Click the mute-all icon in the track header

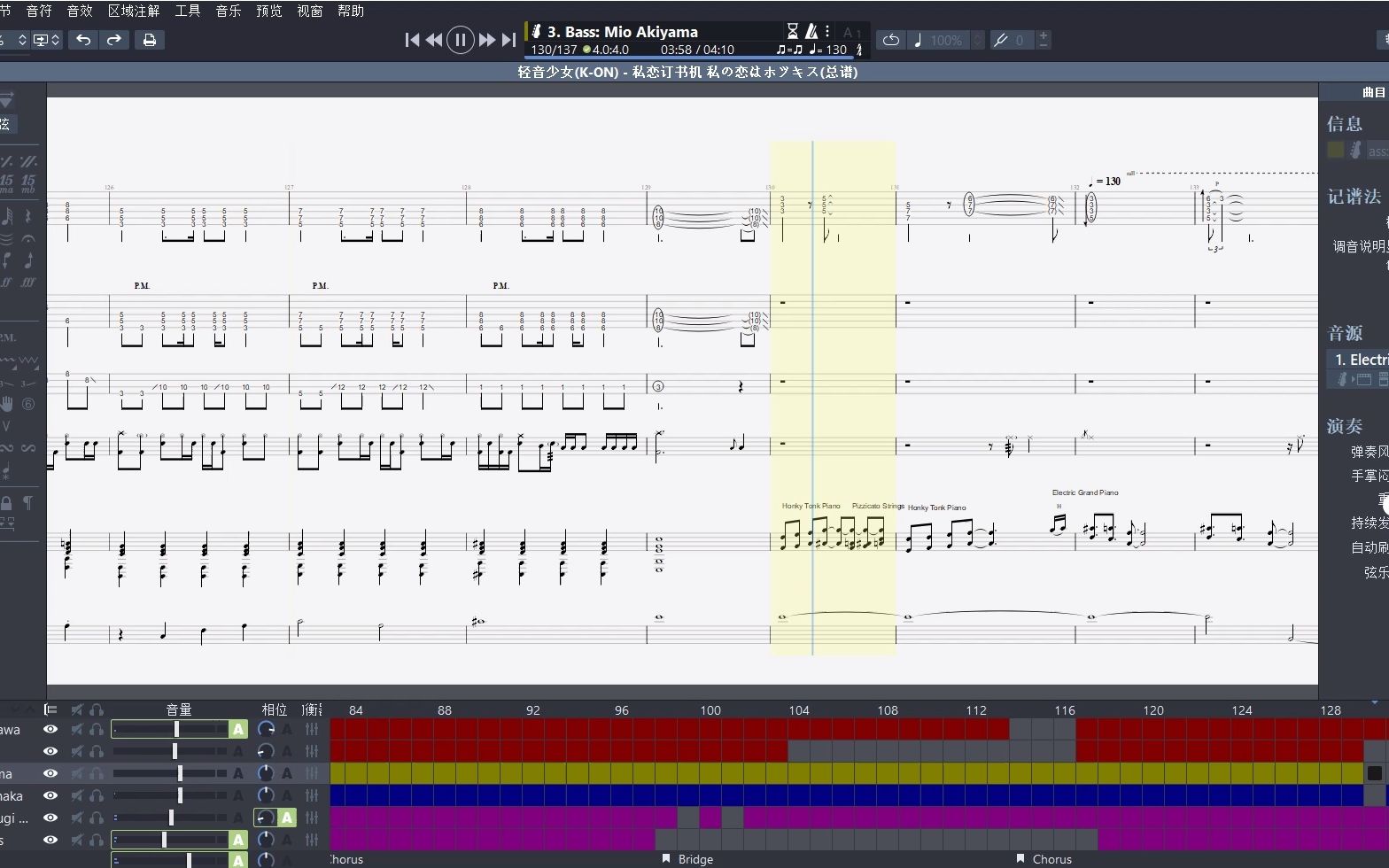coord(77,709)
